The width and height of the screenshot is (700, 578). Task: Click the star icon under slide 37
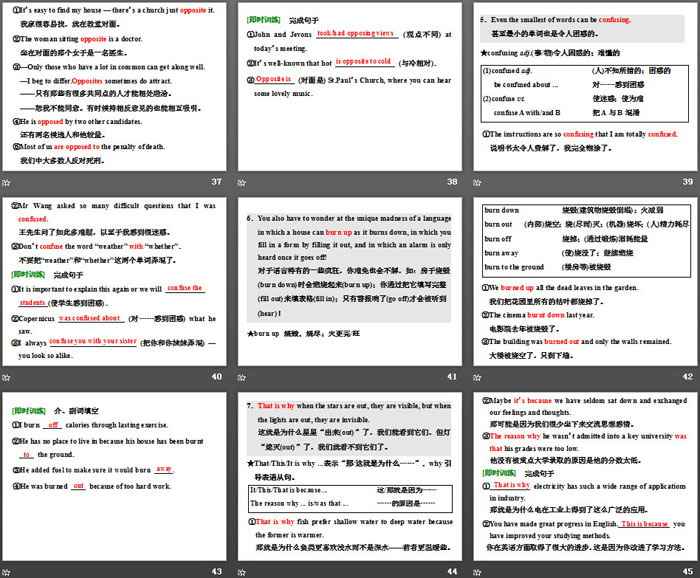[6, 183]
